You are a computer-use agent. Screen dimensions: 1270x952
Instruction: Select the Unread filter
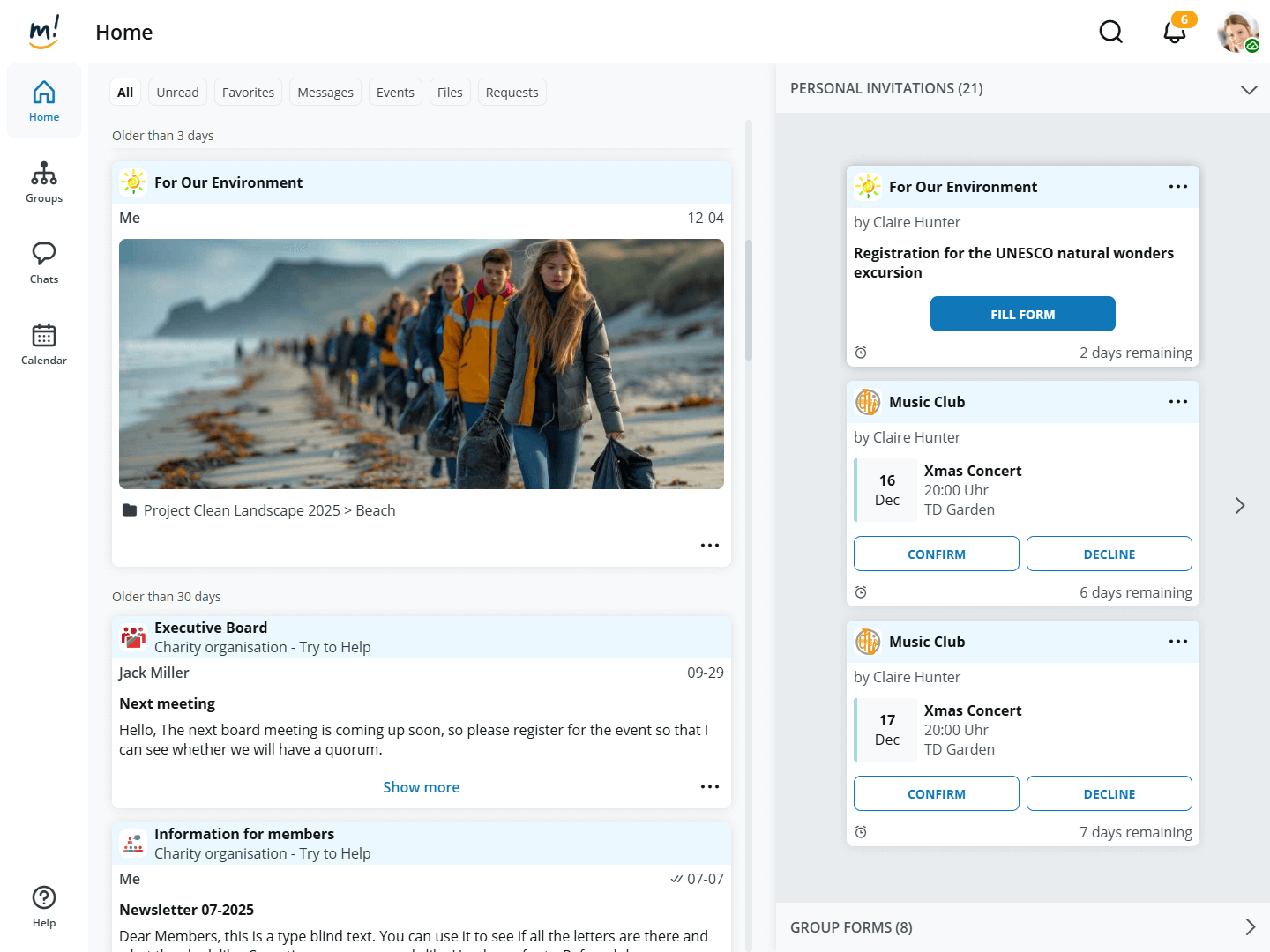coord(177,93)
